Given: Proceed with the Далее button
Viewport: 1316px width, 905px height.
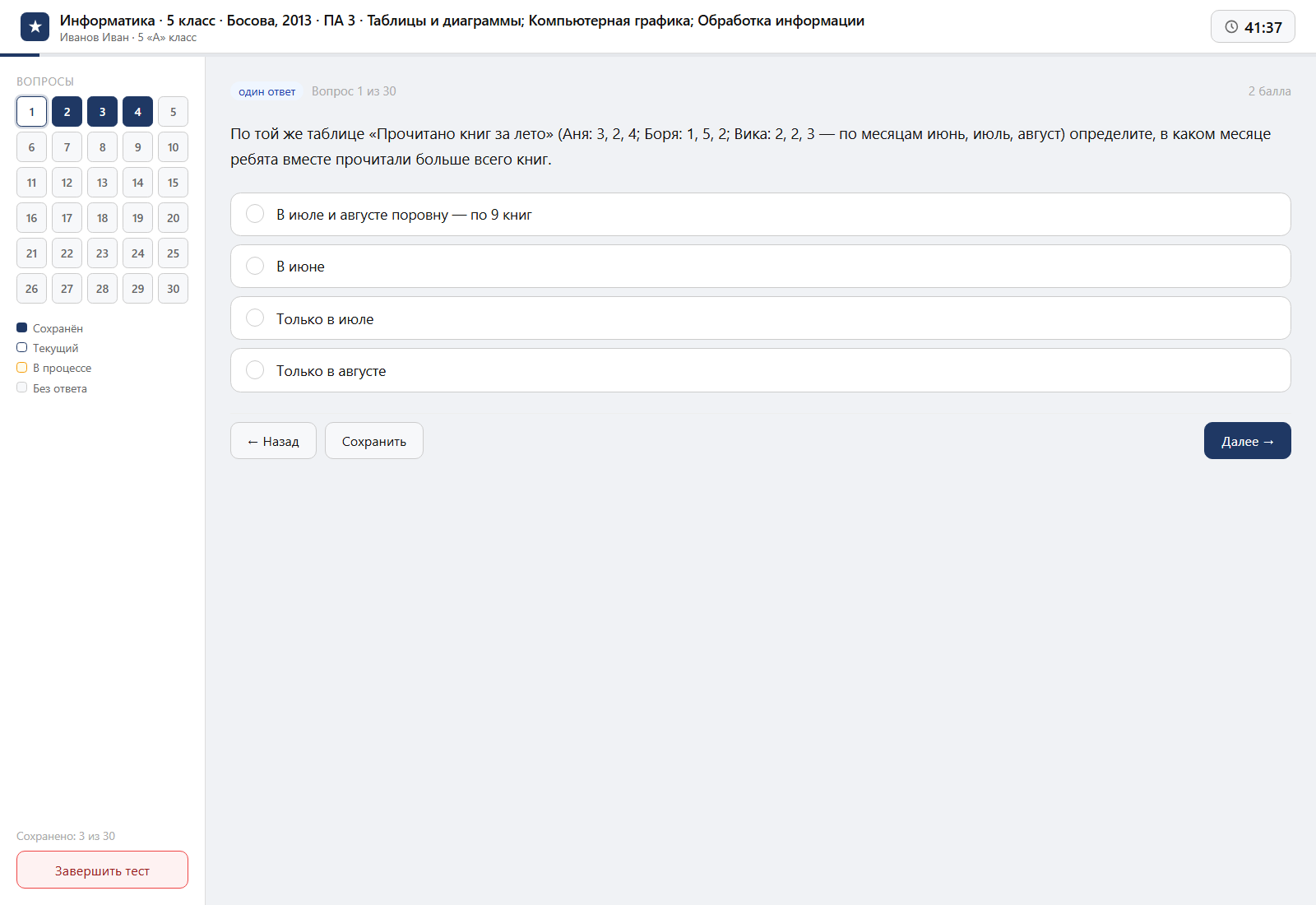Looking at the screenshot, I should 1248,441.
